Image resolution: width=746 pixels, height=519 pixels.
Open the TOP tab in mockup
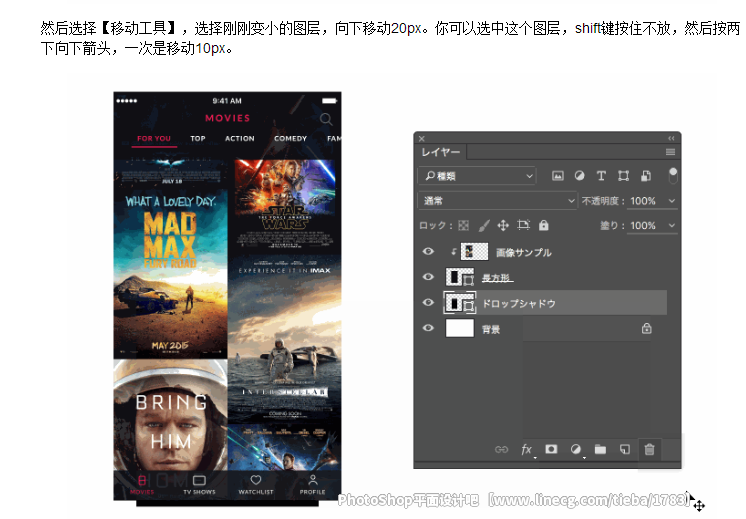click(198, 138)
